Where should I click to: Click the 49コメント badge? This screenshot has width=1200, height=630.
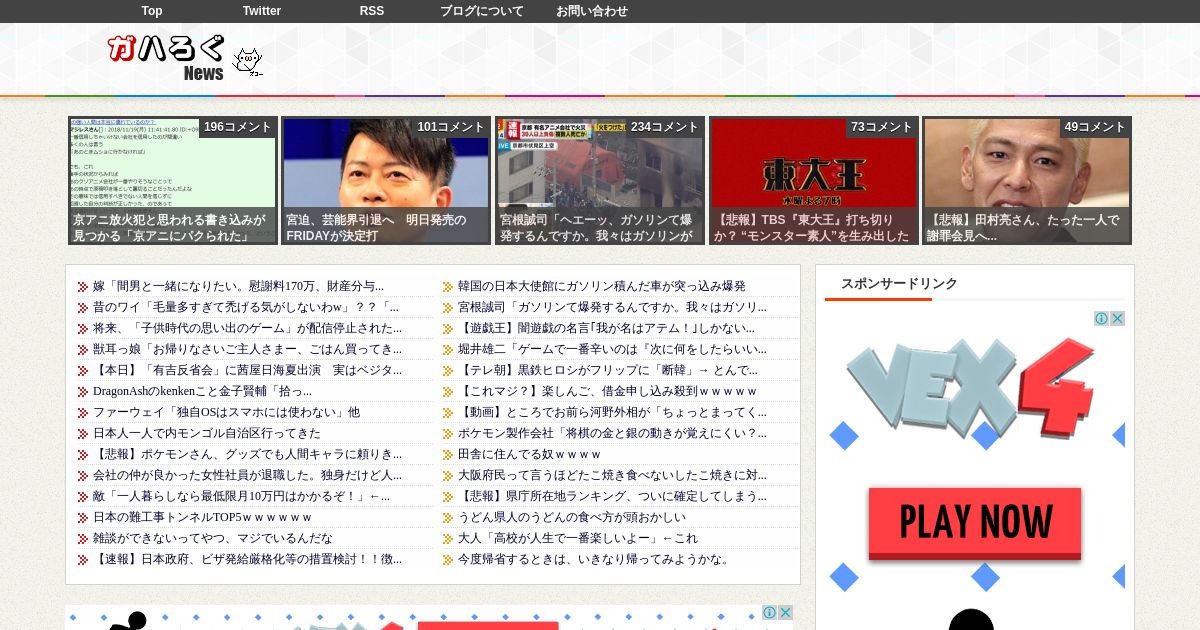(x=1095, y=127)
